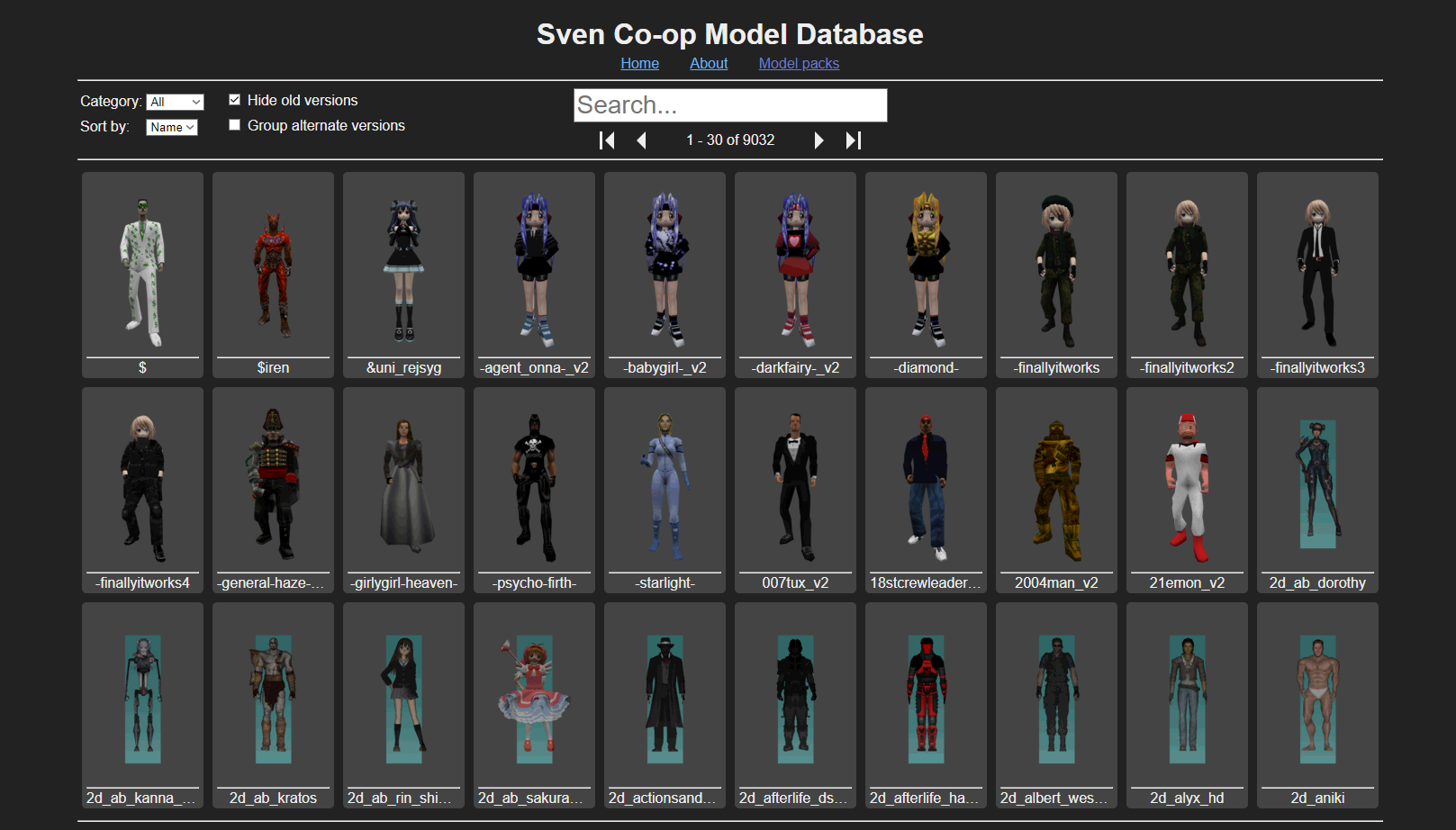View the -girlygirl-heaven- model thumbnail
The image size is (1456, 830).
403,491
